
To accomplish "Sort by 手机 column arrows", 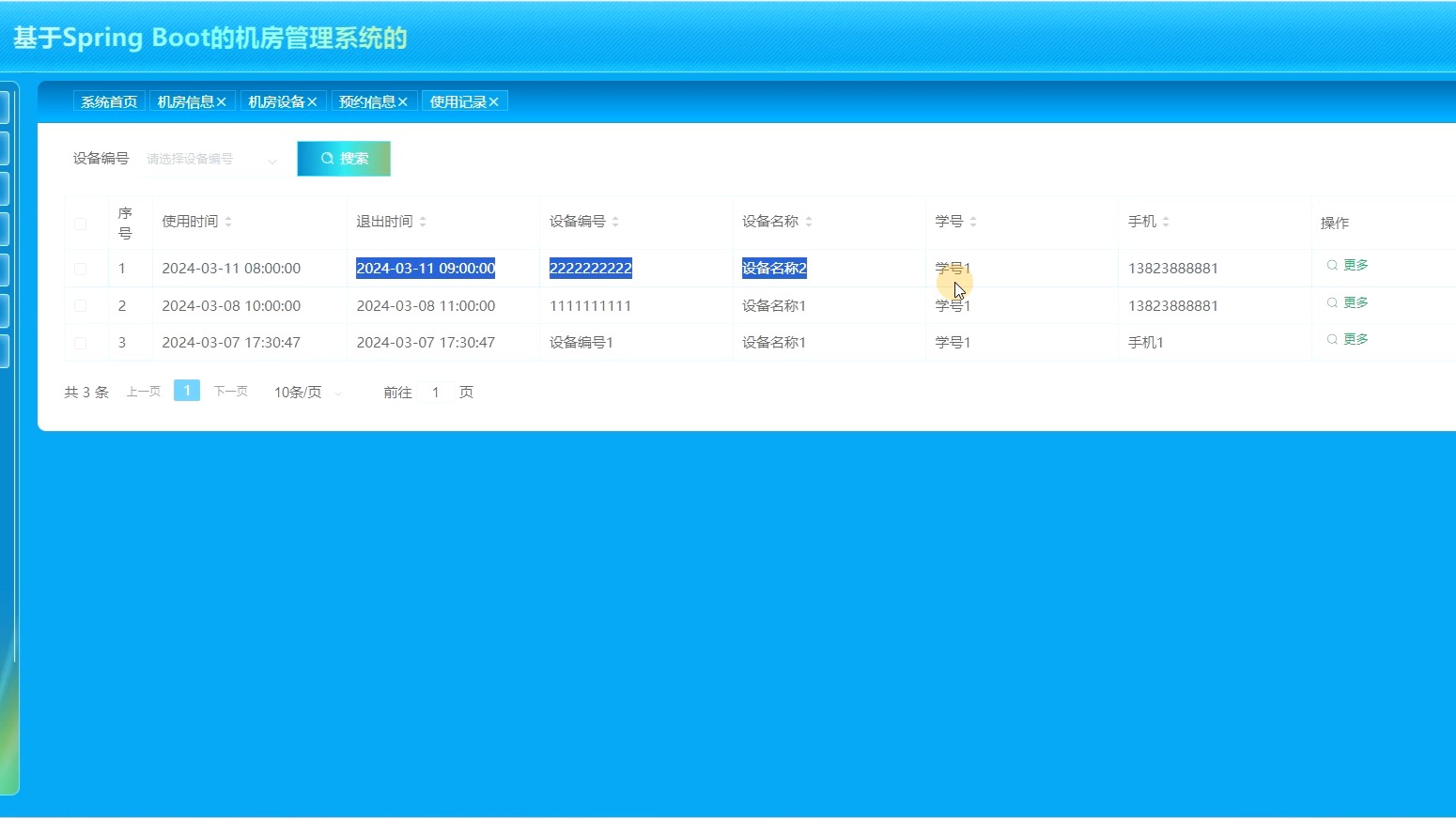I will tap(1166, 222).
